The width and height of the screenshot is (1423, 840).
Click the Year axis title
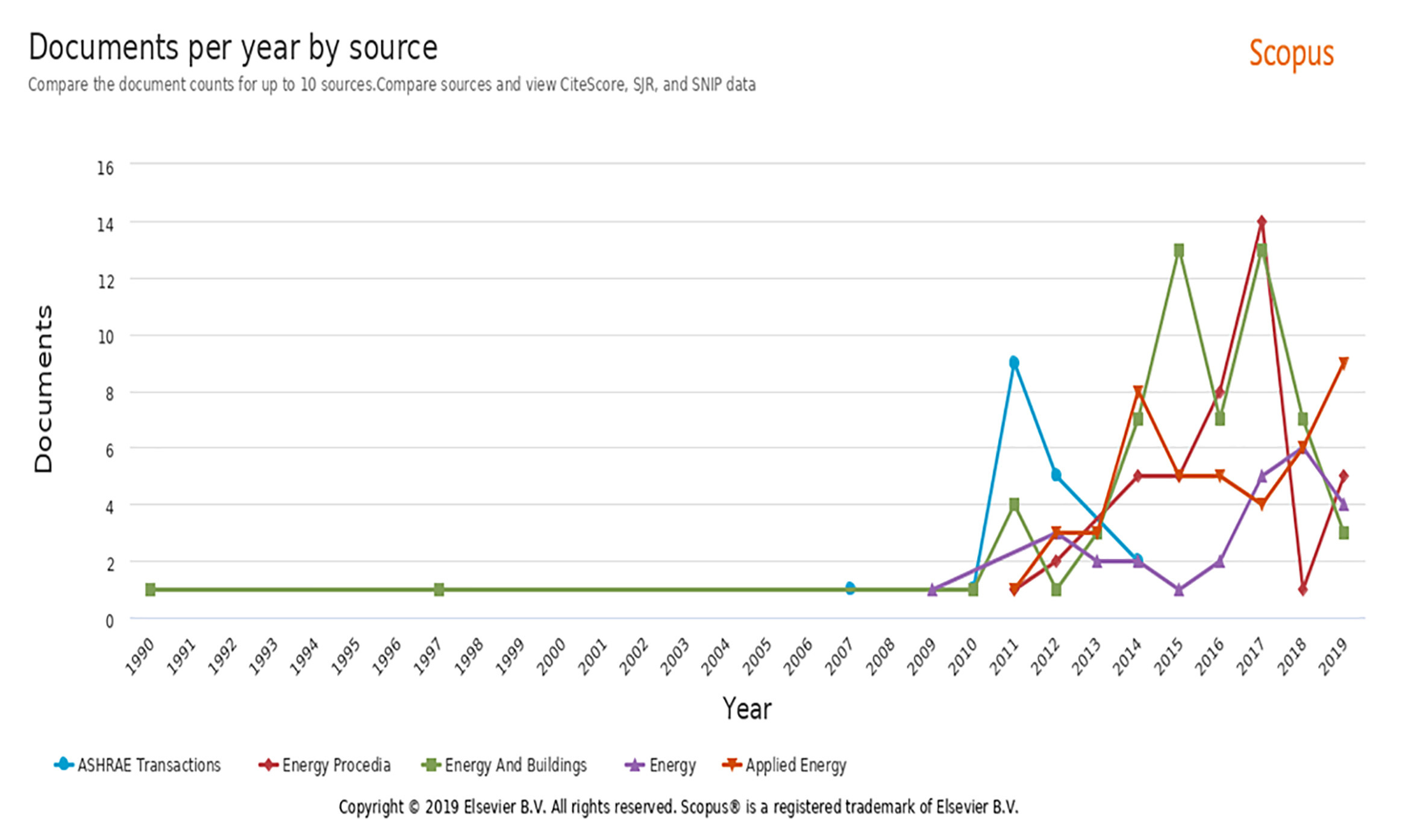pos(746,708)
